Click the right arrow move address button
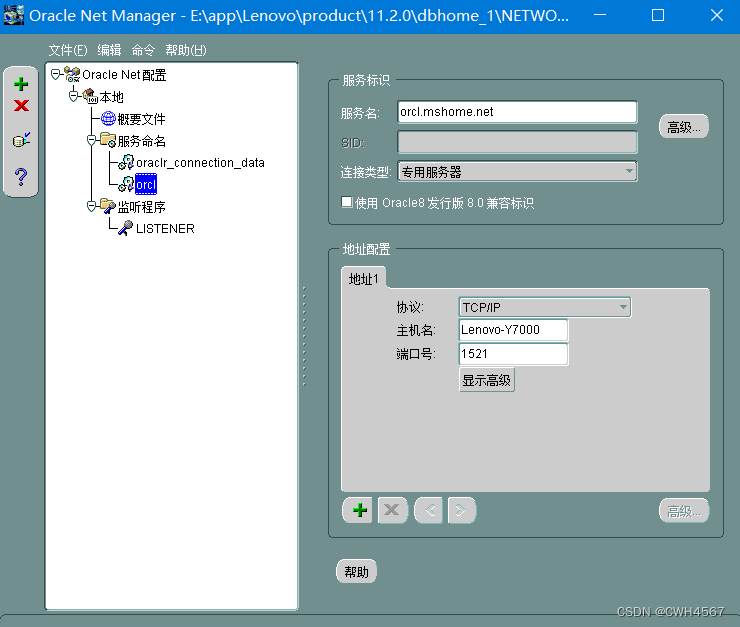Image resolution: width=740 pixels, height=627 pixels. coord(461,510)
